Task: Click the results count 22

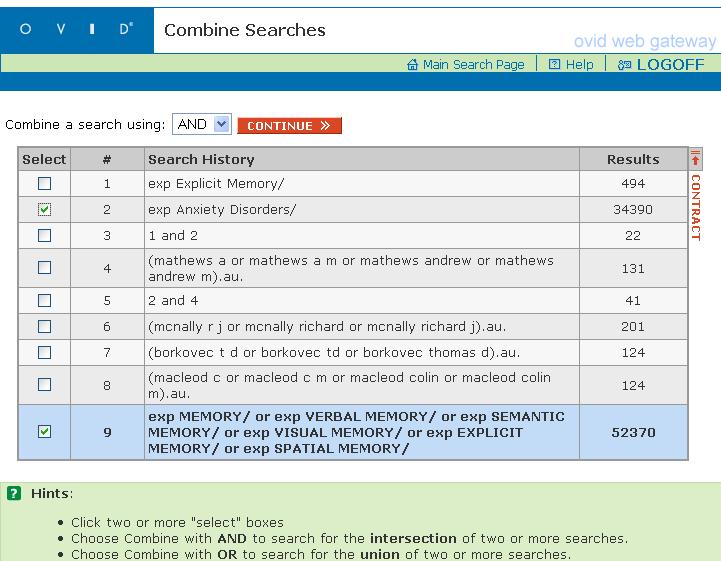Action: [633, 235]
